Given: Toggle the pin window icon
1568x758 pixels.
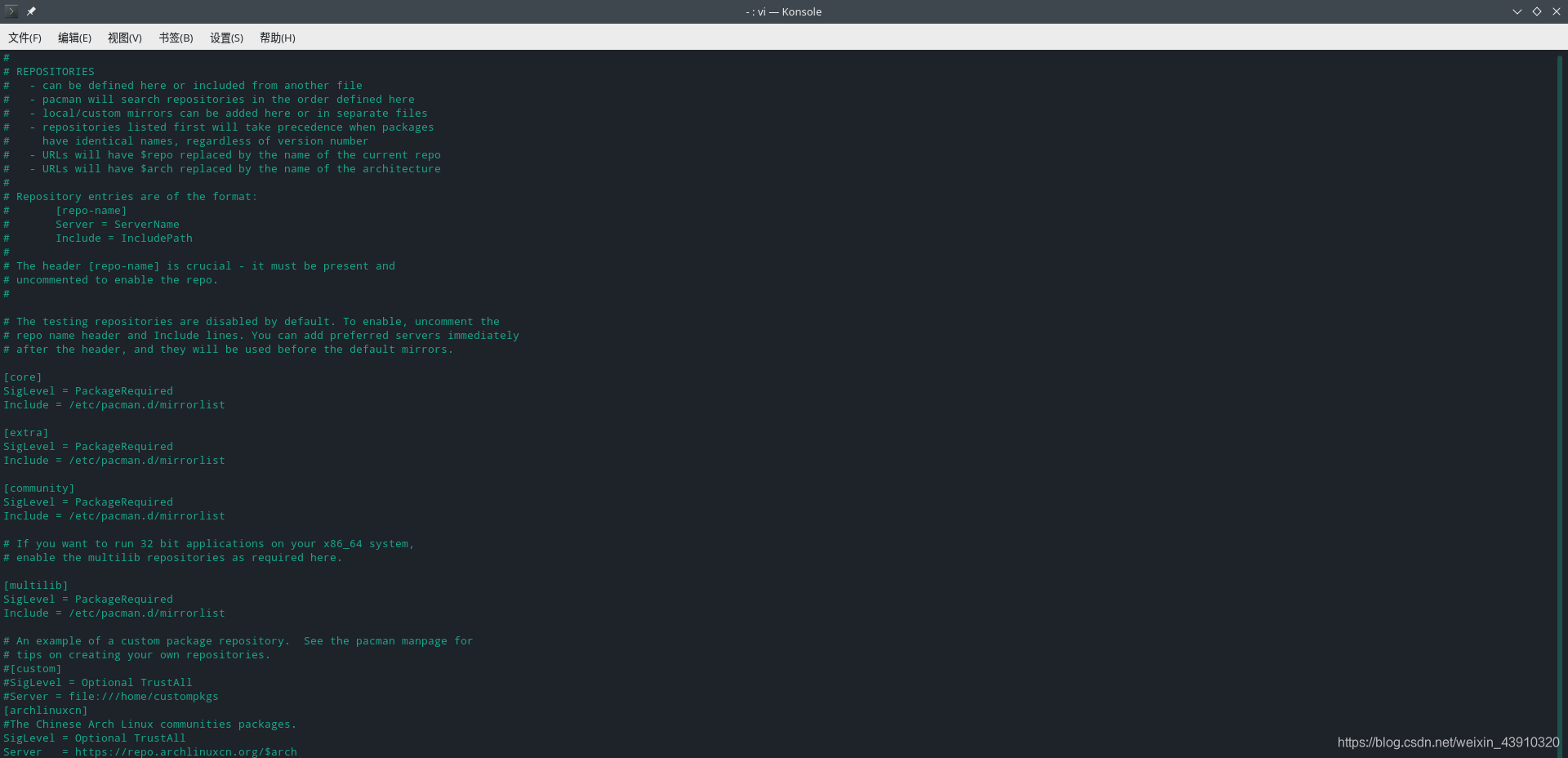Looking at the screenshot, I should [x=31, y=11].
